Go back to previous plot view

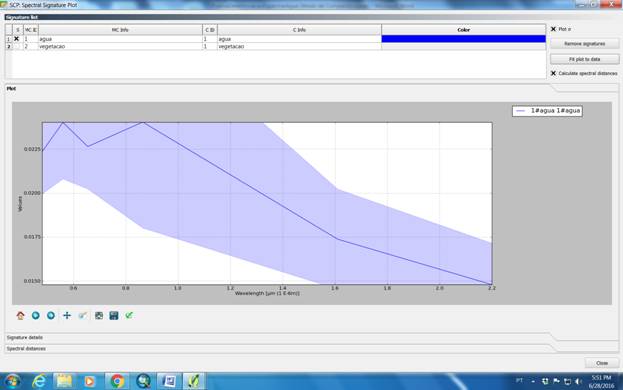[36, 316]
